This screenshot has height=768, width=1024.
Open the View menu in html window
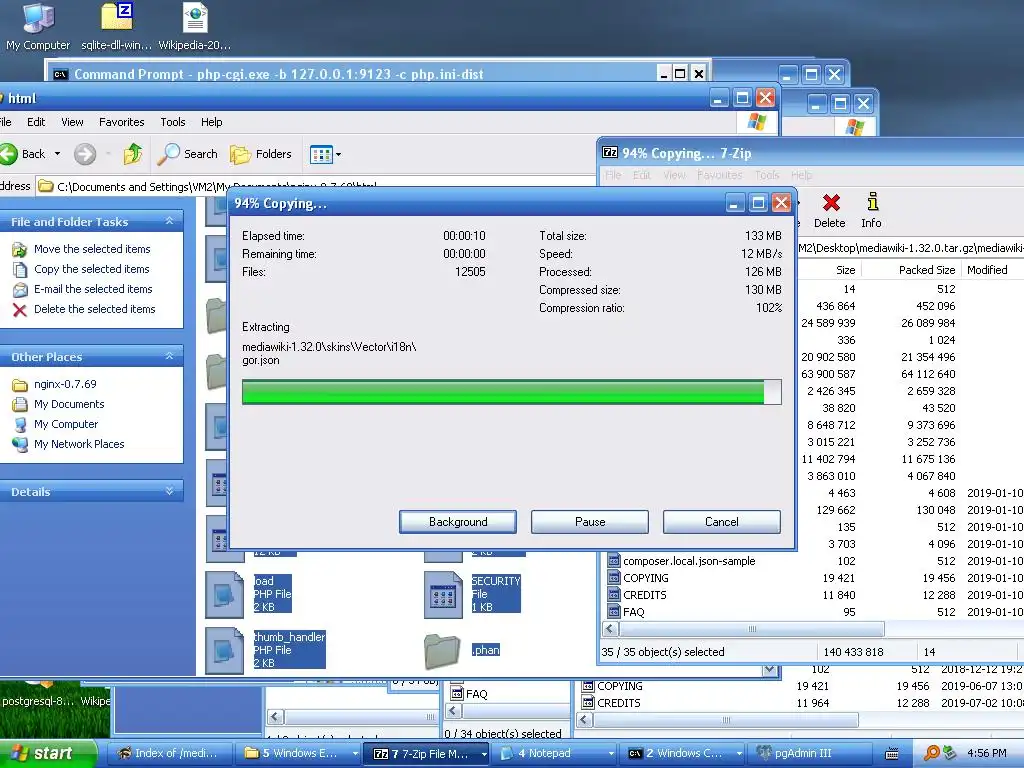[72, 122]
